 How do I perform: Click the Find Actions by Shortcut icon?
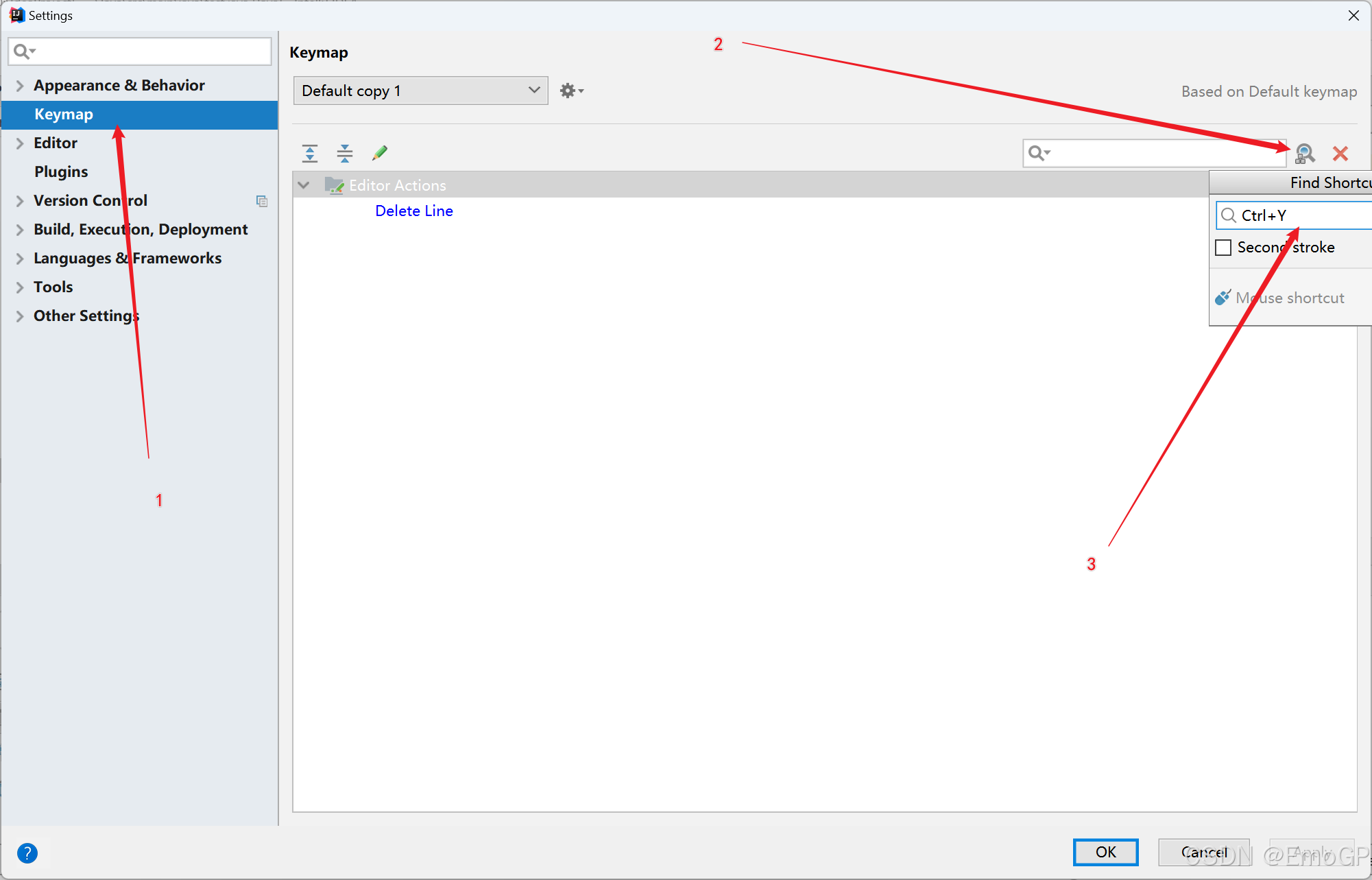click(1305, 154)
